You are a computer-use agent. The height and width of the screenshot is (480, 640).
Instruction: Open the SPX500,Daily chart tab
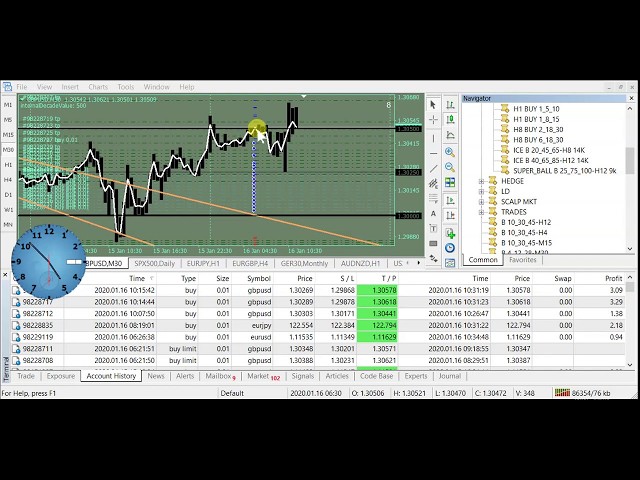(154, 263)
